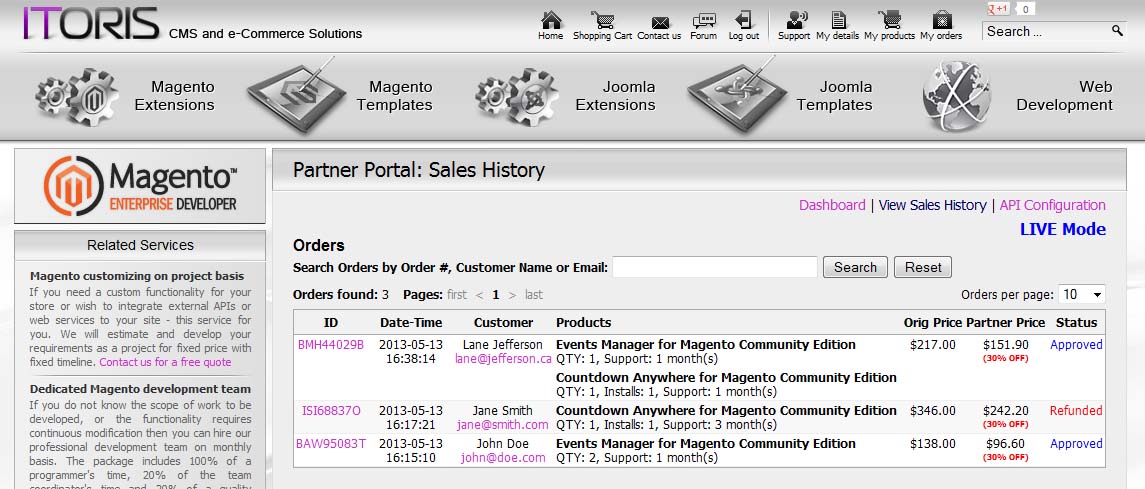Click Approved status for John Doe order
This screenshot has height=489, width=1145.
tap(1076, 444)
